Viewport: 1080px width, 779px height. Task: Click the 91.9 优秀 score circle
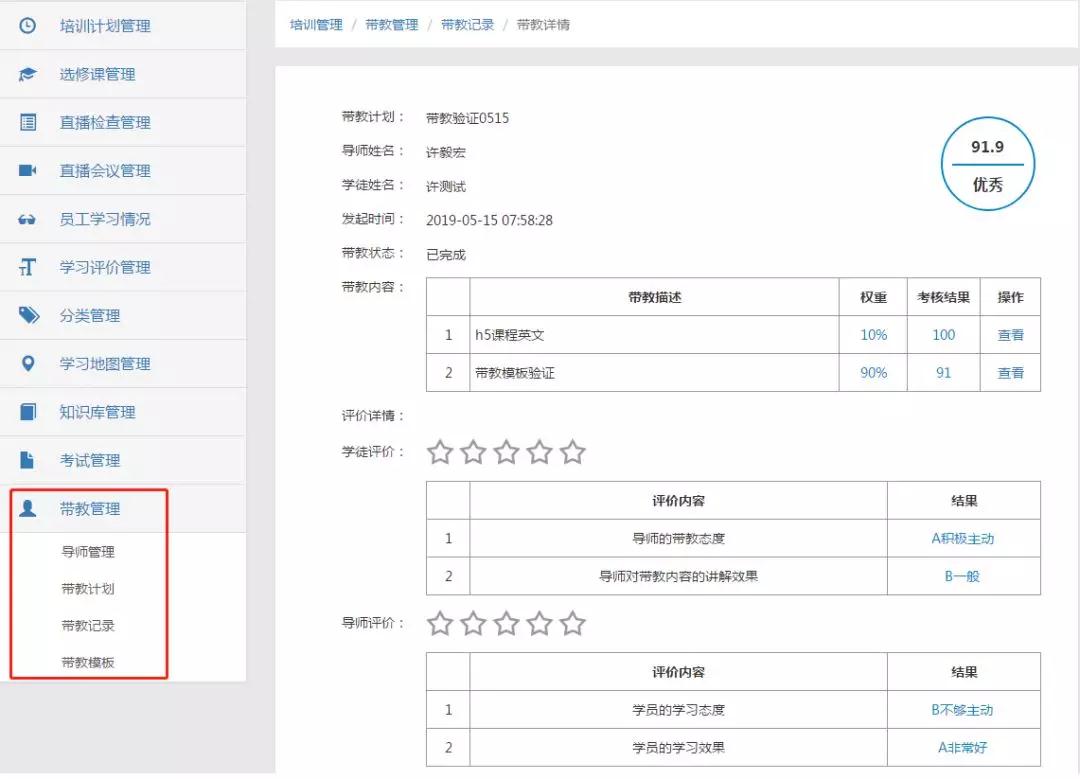[987, 165]
